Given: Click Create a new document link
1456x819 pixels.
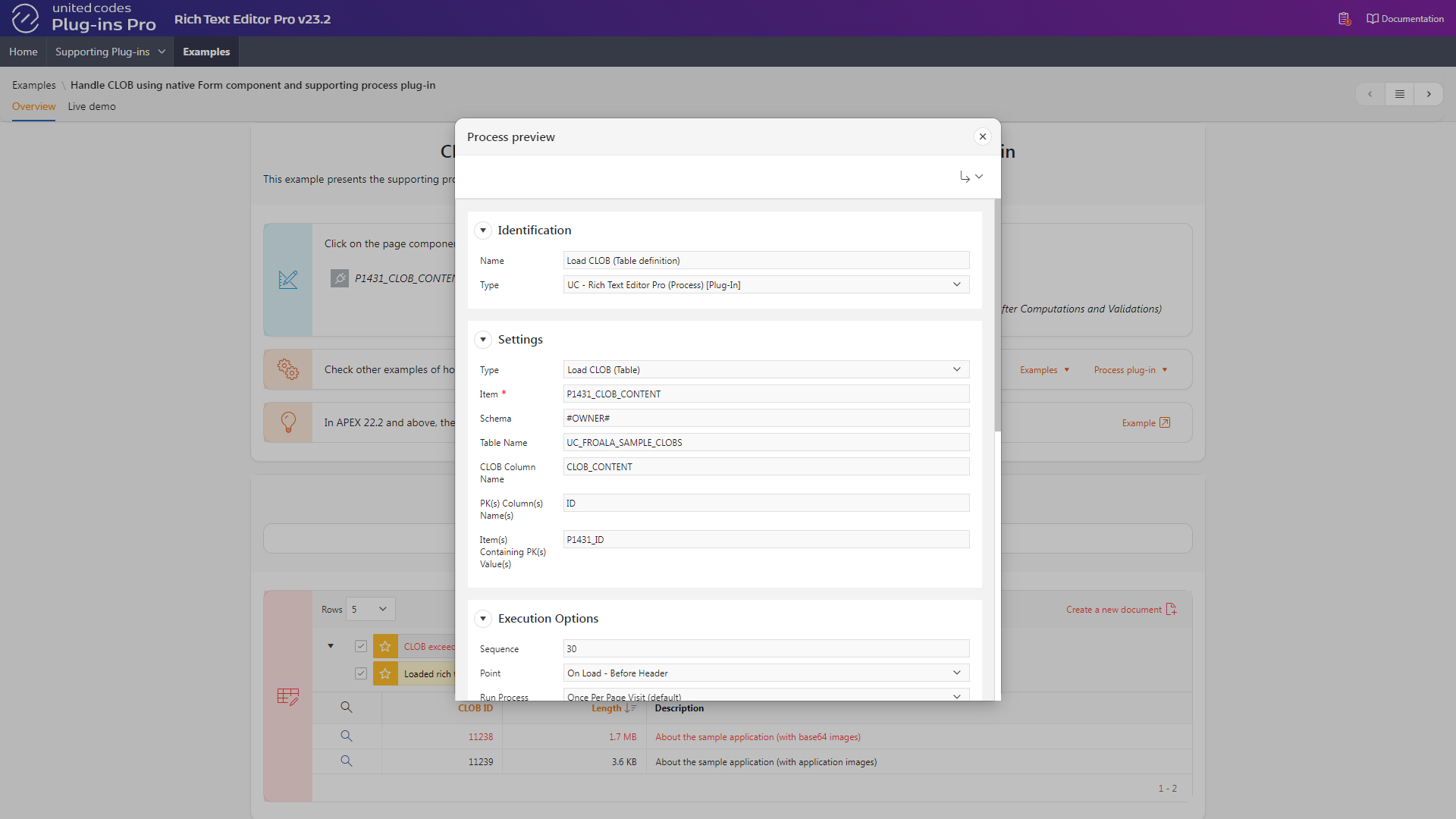Looking at the screenshot, I should click(1121, 610).
